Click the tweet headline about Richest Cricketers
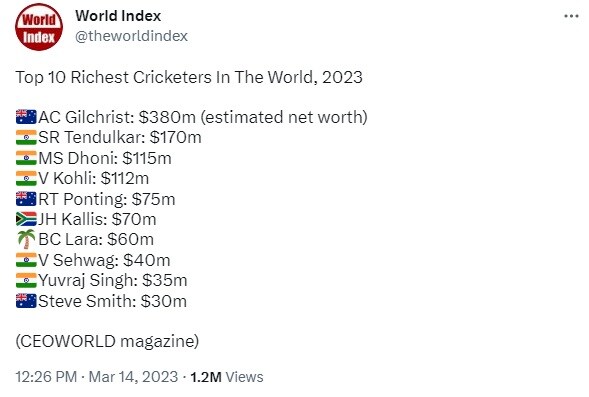 click(189, 77)
